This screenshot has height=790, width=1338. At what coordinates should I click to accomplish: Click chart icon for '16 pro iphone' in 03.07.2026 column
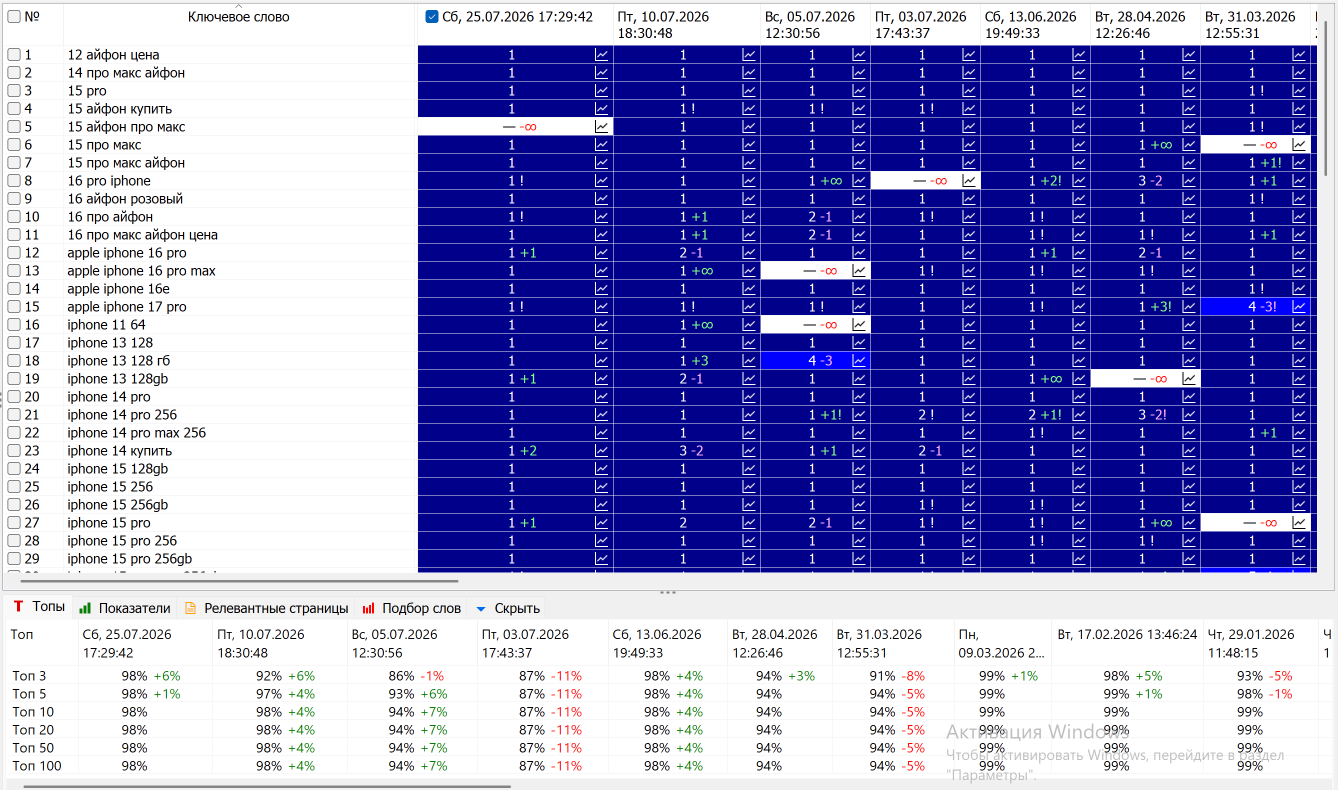click(969, 181)
